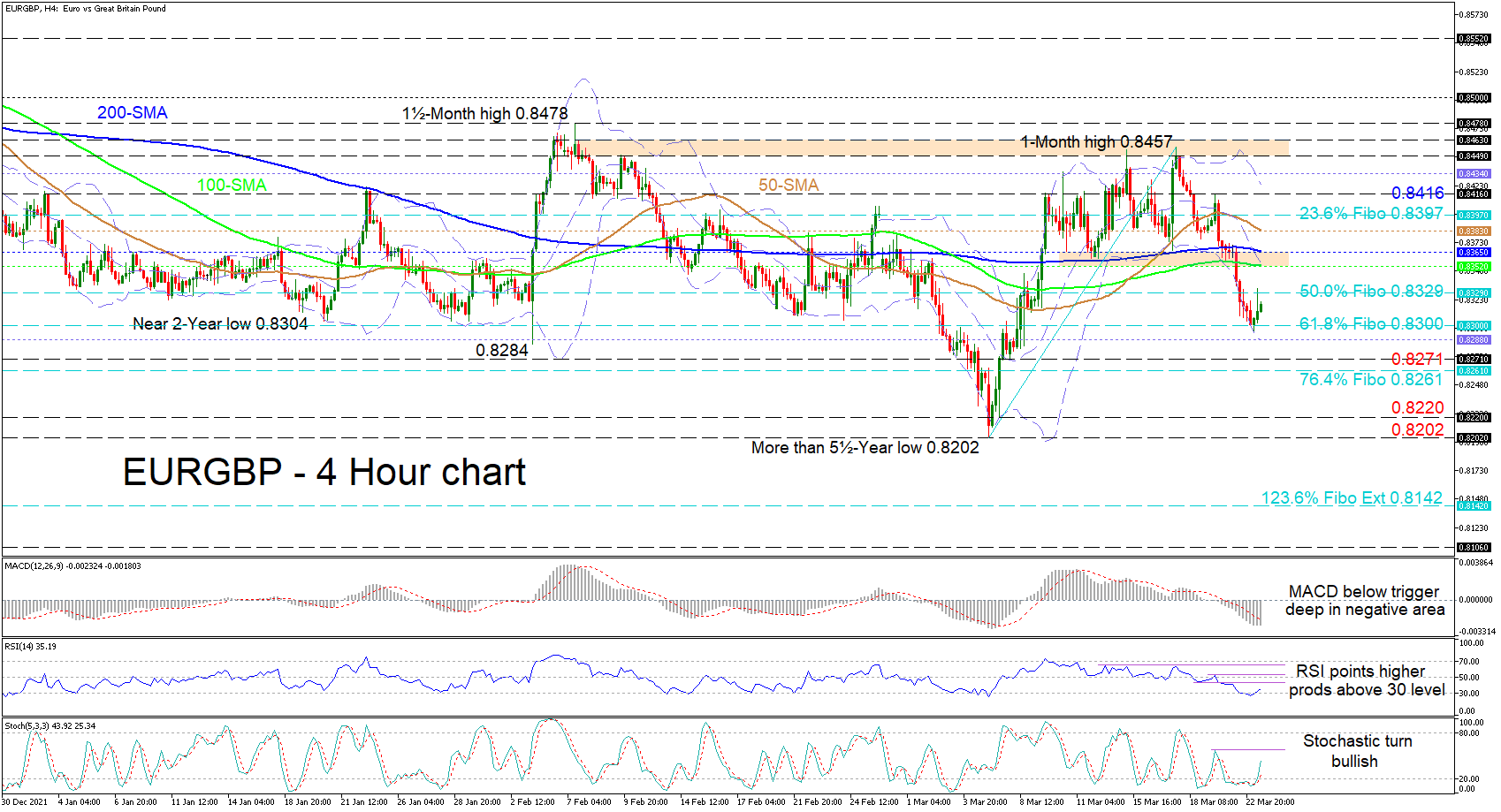Select the '0.003864' value on the MACD scale
The width and height of the screenshot is (1501, 812).
pos(1476,563)
